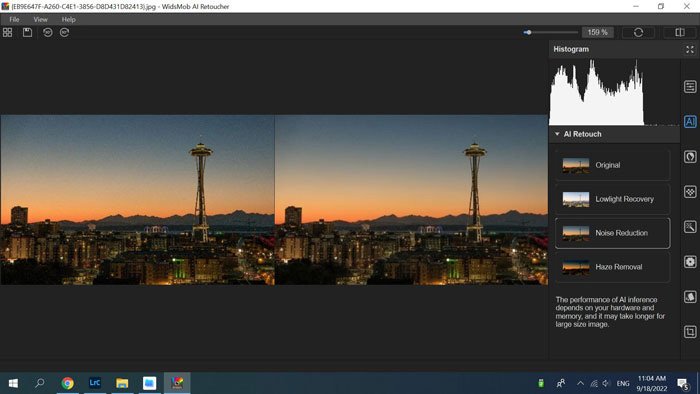The width and height of the screenshot is (700, 394).
Task: Open the People icon in system tray
Action: [x=561, y=383]
